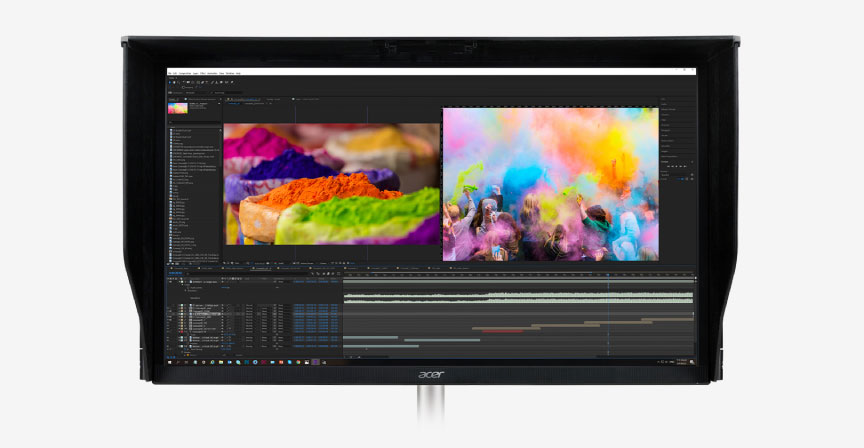
Task: Click the audio waveform track in timeline
Action: click(x=518, y=298)
